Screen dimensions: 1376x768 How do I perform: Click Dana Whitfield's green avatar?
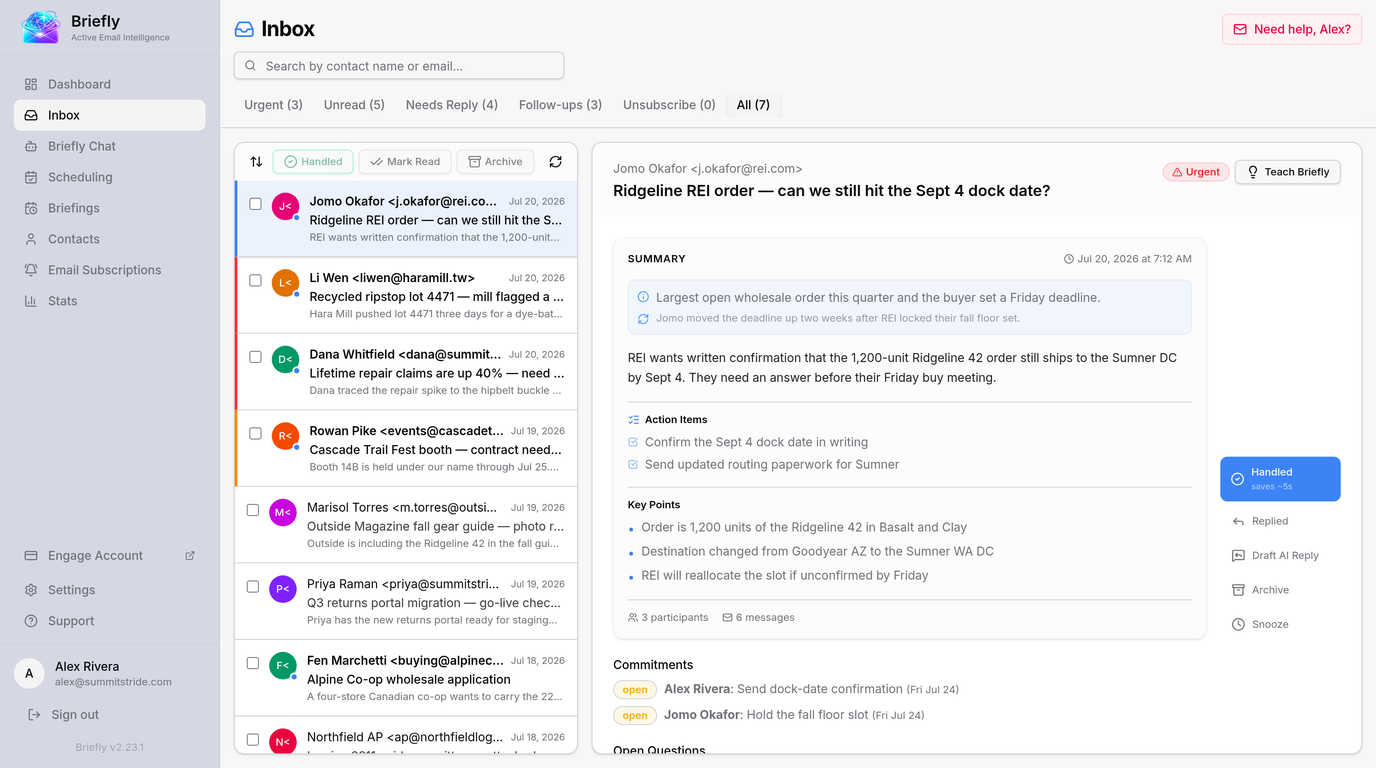click(x=285, y=359)
